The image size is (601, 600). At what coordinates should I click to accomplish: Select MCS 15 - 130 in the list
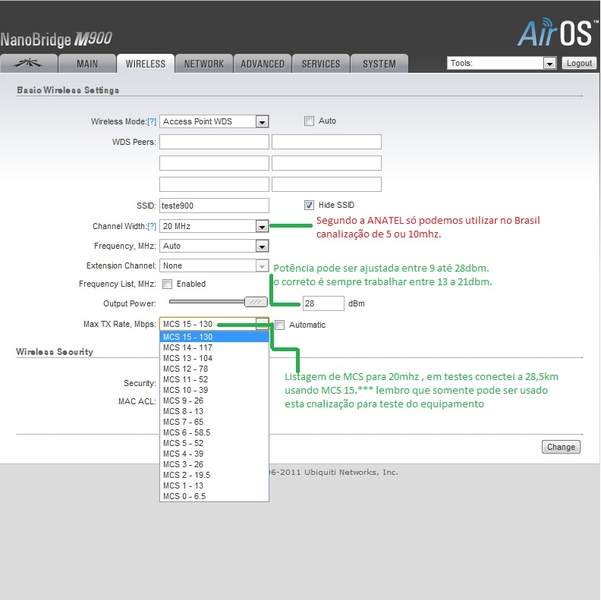(214, 337)
